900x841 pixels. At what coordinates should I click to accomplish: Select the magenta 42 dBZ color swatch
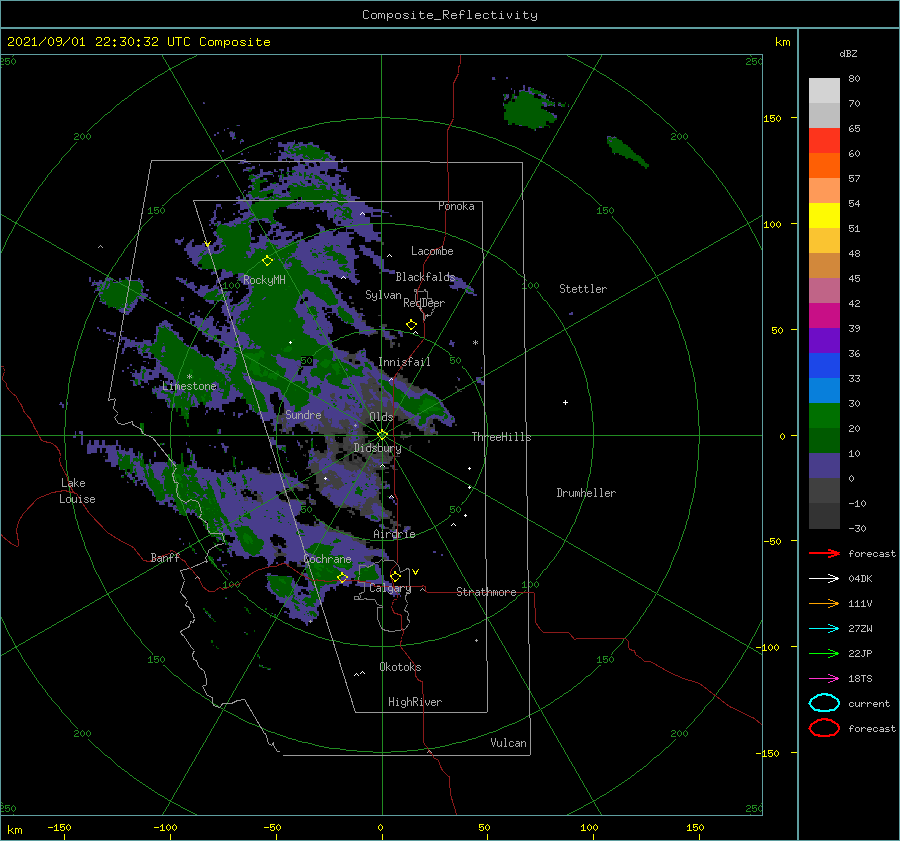coord(824,315)
